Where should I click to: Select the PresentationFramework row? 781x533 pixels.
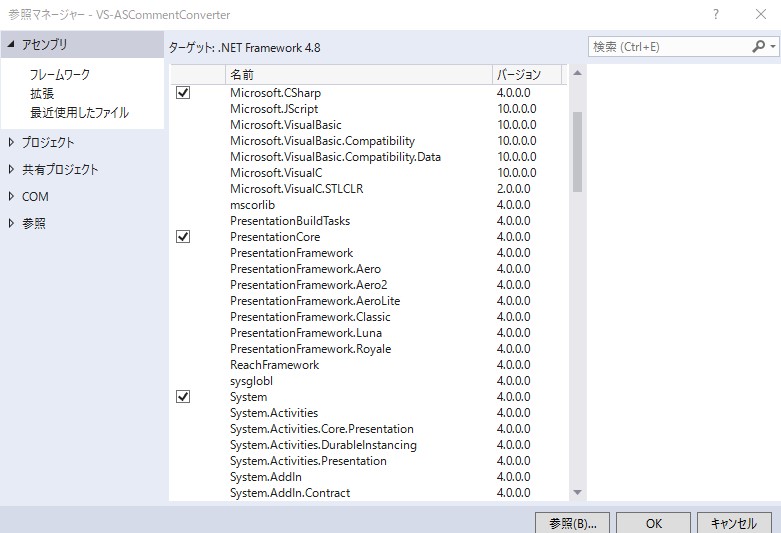pos(369,253)
